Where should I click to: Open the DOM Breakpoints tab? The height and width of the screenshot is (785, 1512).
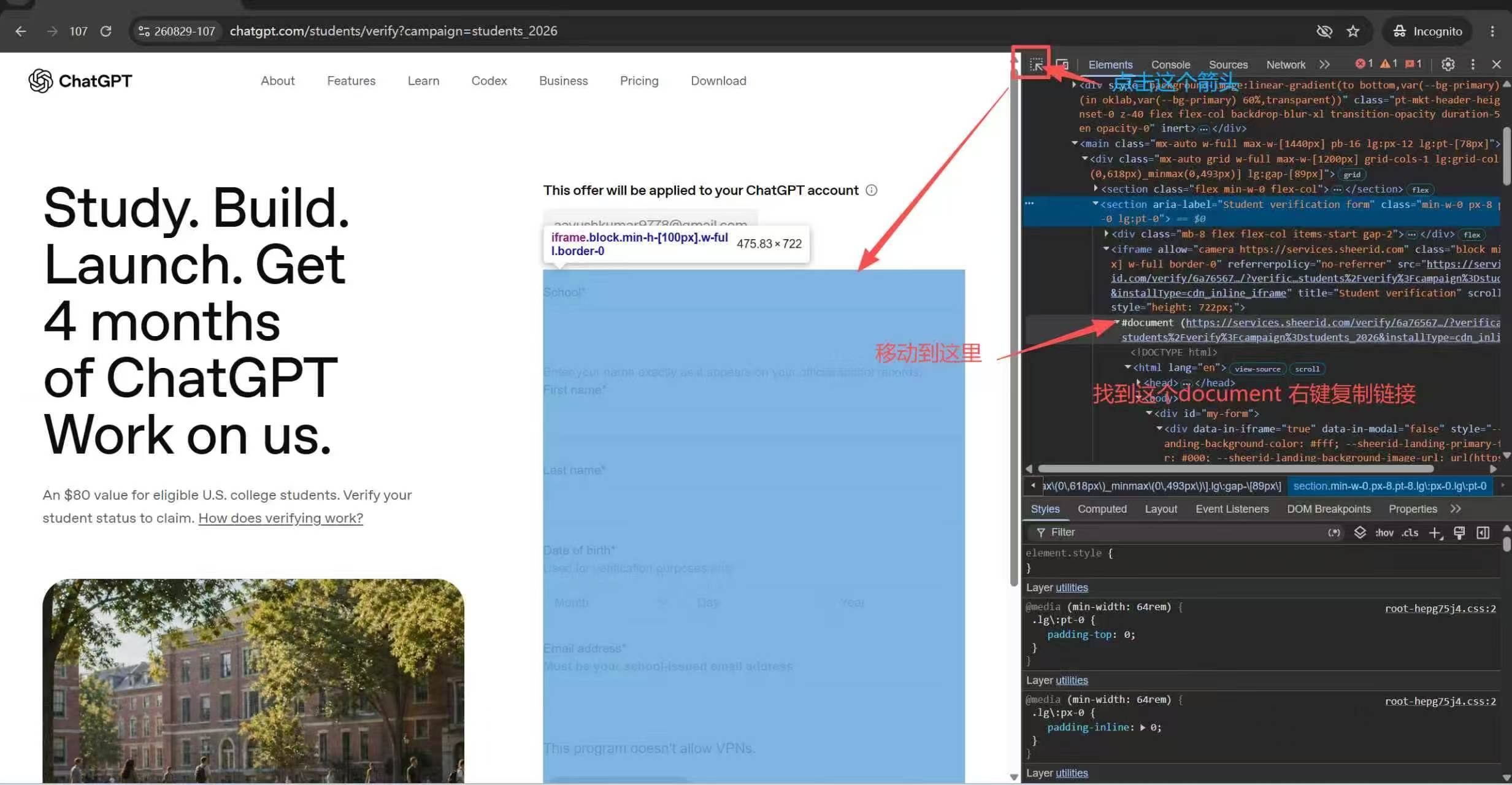click(x=1329, y=509)
